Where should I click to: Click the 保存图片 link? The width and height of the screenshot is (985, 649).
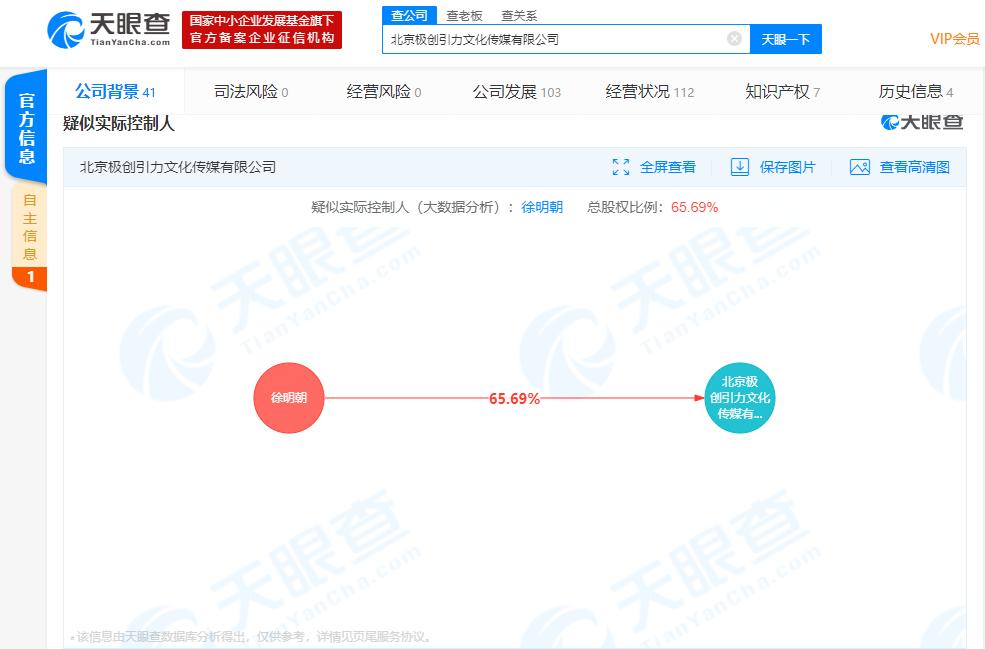pos(787,167)
